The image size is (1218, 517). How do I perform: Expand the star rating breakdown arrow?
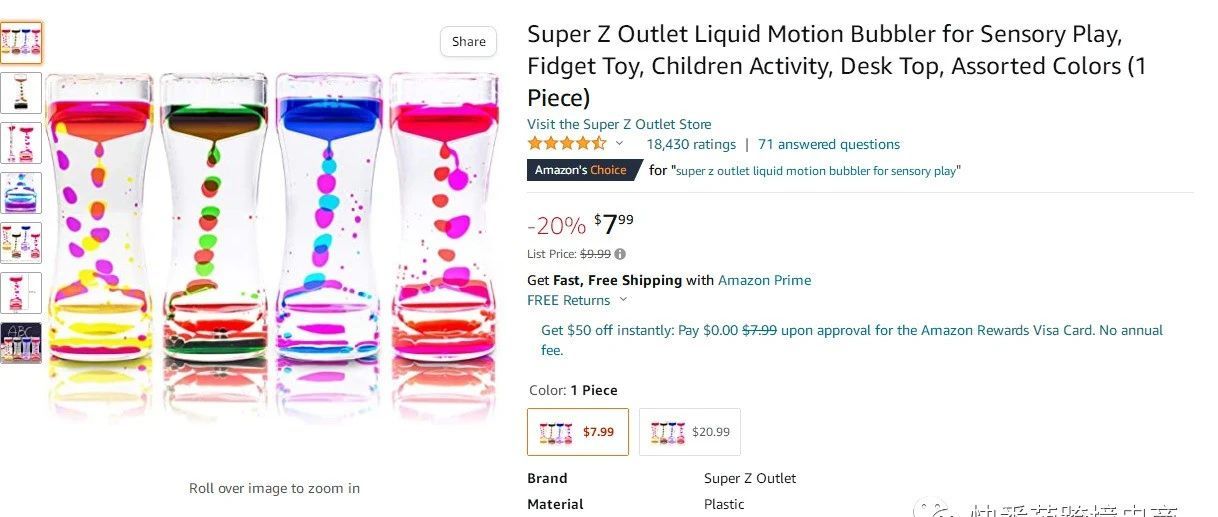pyautogui.click(x=620, y=144)
